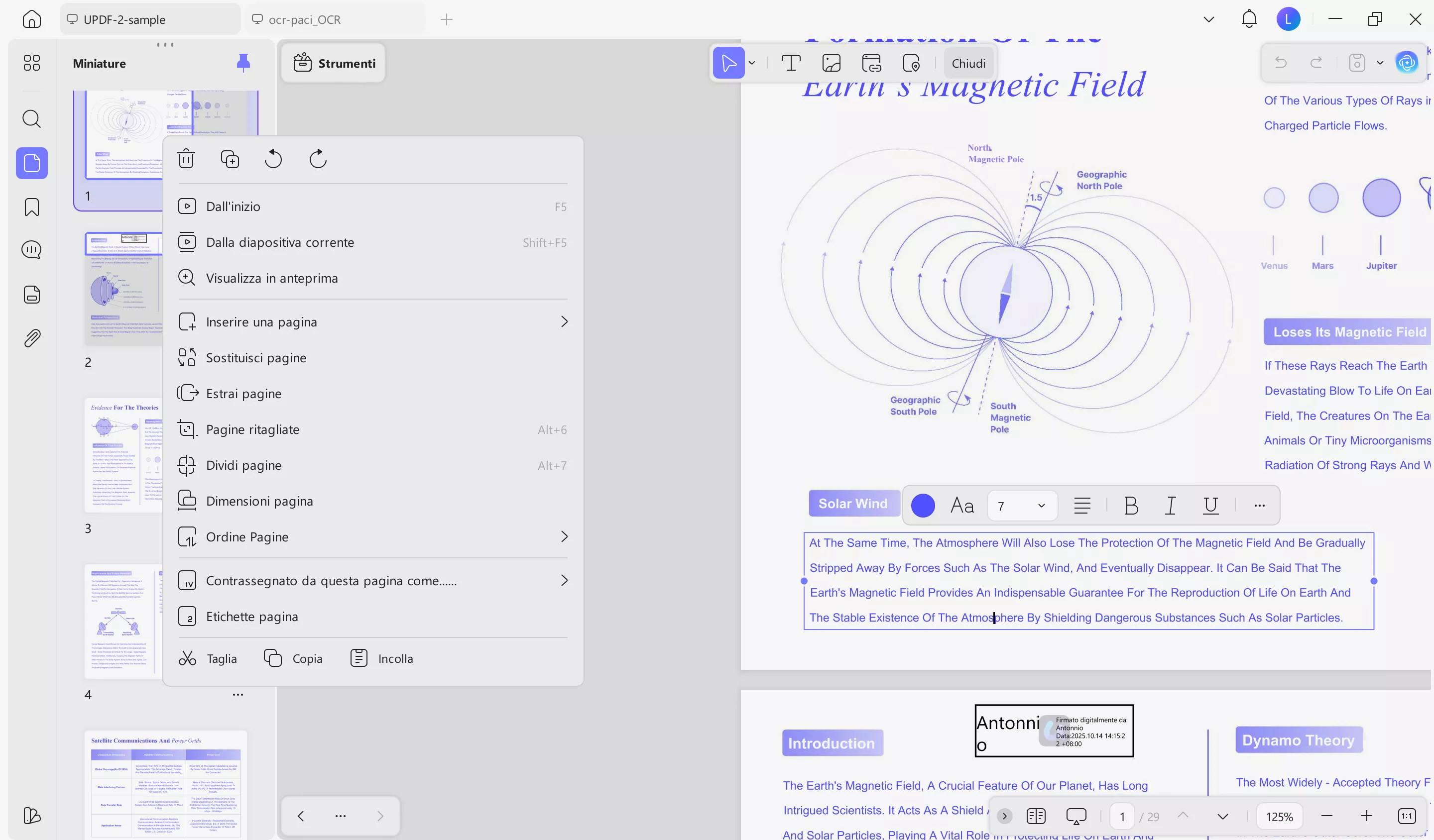
Task: Toggle underline text formatting
Action: 1210,505
